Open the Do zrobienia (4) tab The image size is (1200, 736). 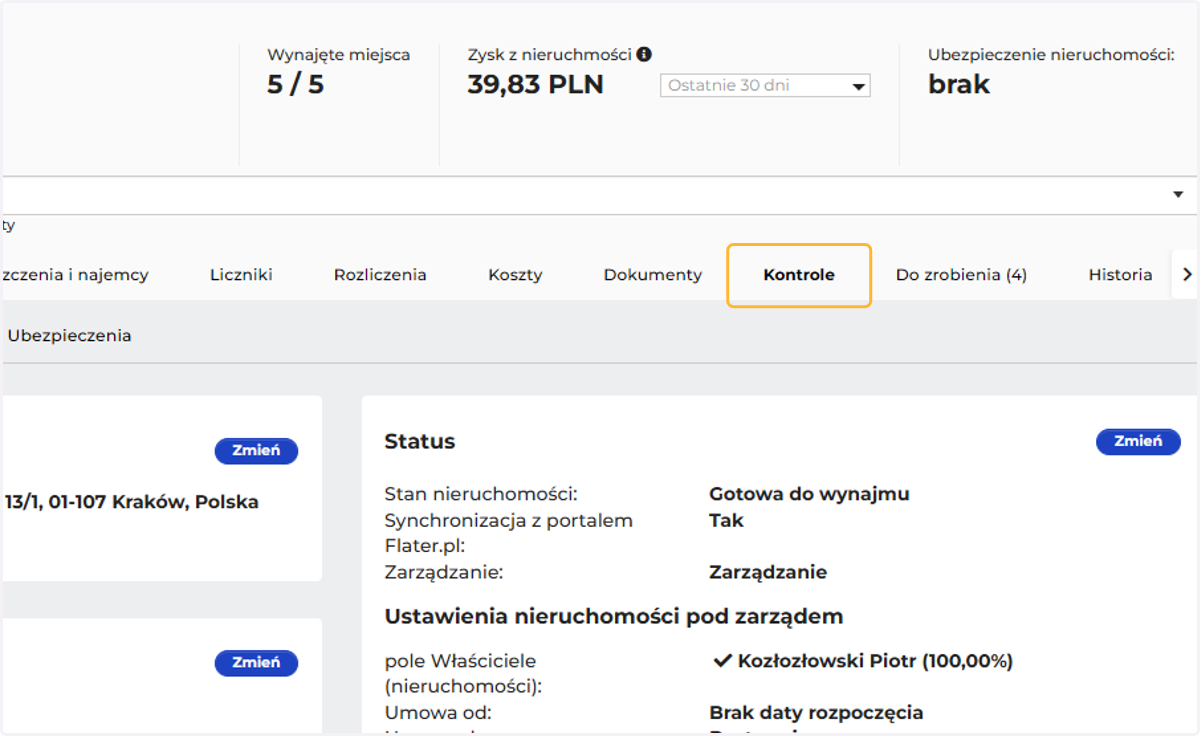(x=961, y=275)
